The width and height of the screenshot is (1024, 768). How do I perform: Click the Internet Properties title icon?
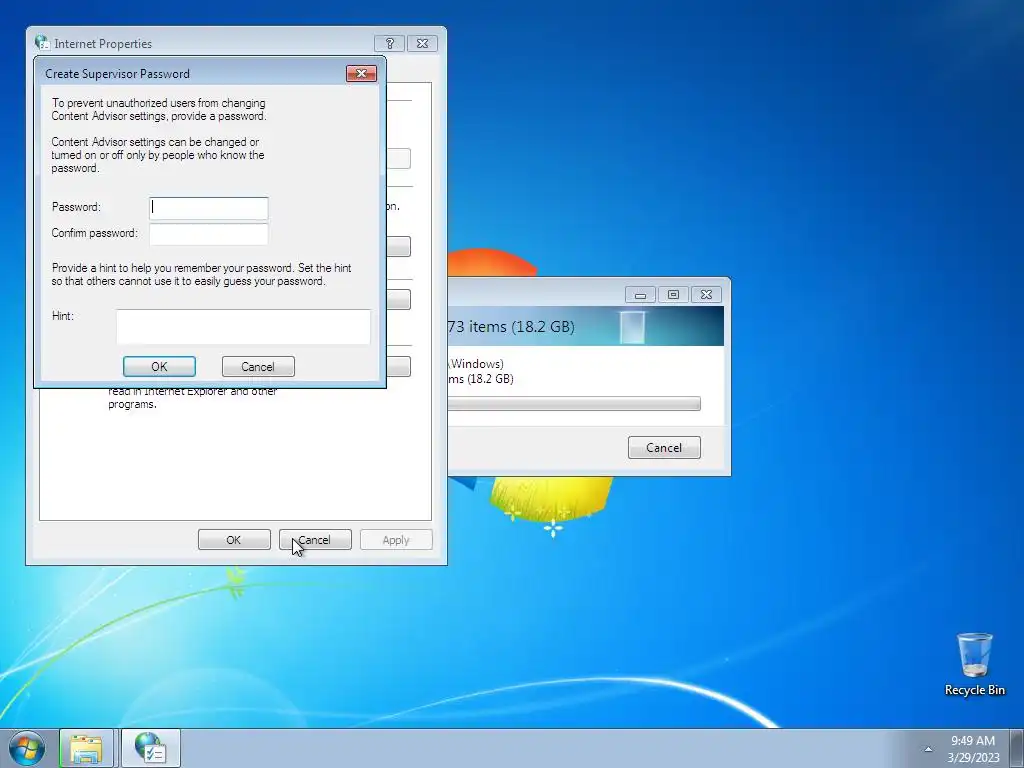click(42, 43)
